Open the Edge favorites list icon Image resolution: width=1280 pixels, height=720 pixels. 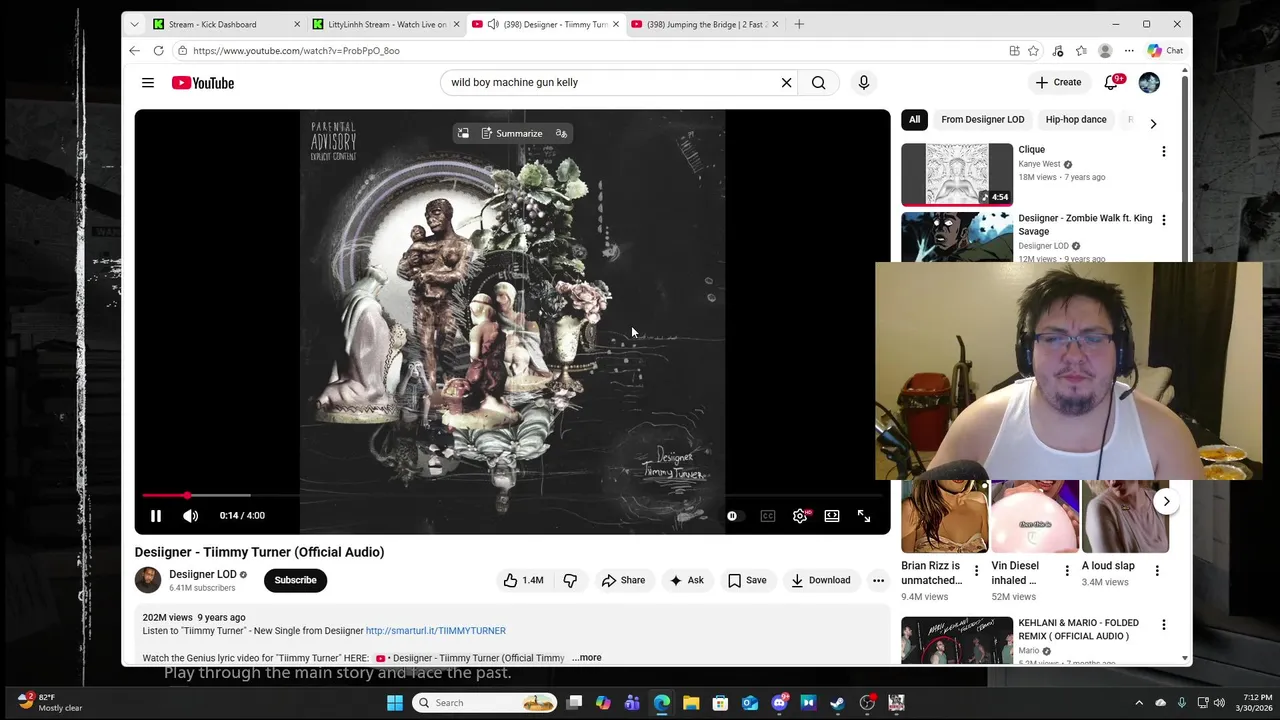tap(1081, 51)
